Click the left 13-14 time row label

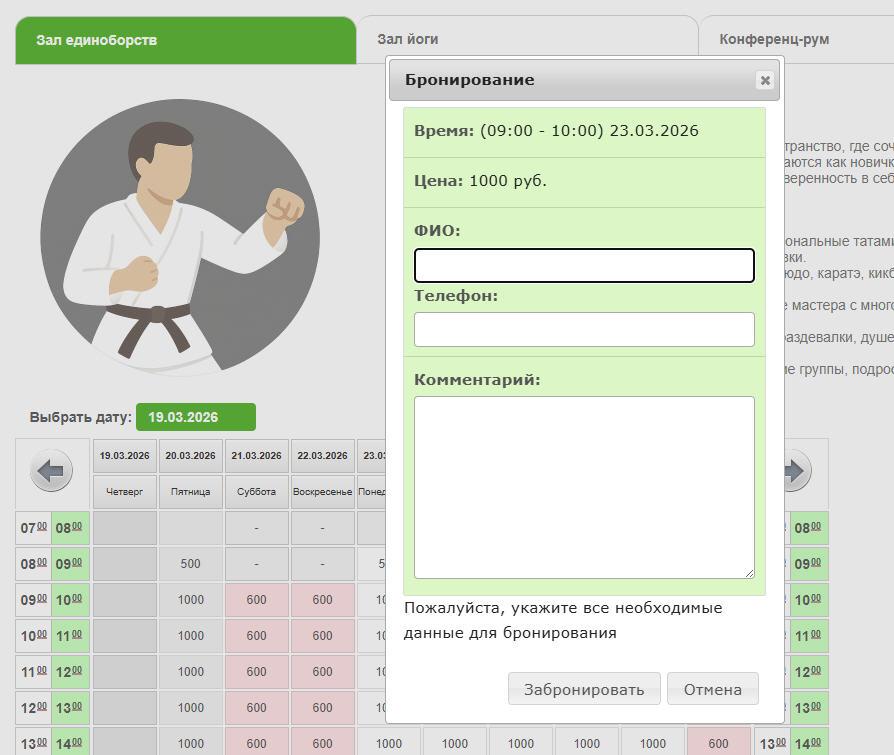pyautogui.click(x=52, y=741)
